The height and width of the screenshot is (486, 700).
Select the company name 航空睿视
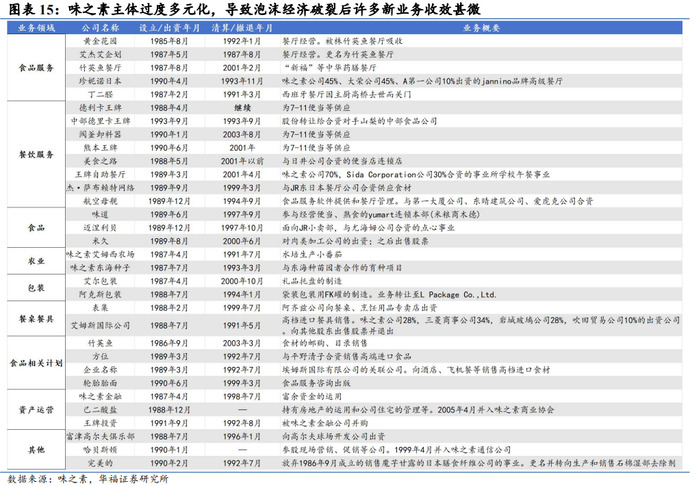[100, 201]
